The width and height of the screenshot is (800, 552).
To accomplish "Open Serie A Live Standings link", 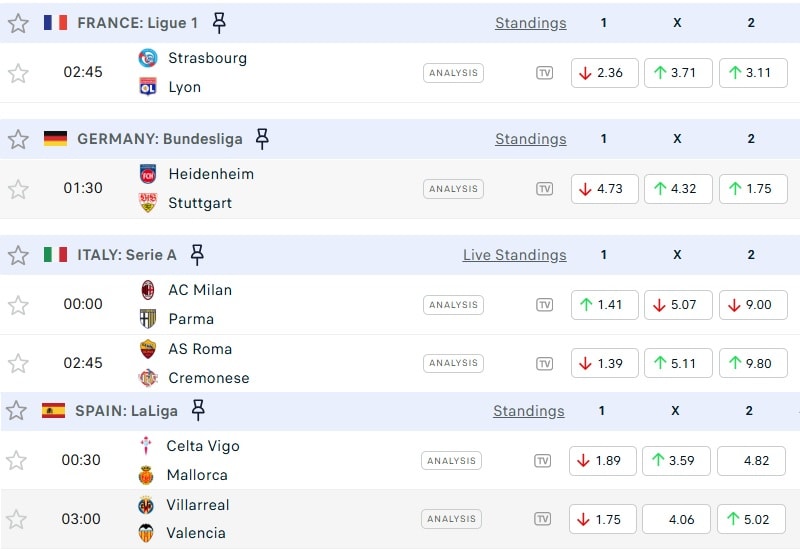I will coord(514,255).
